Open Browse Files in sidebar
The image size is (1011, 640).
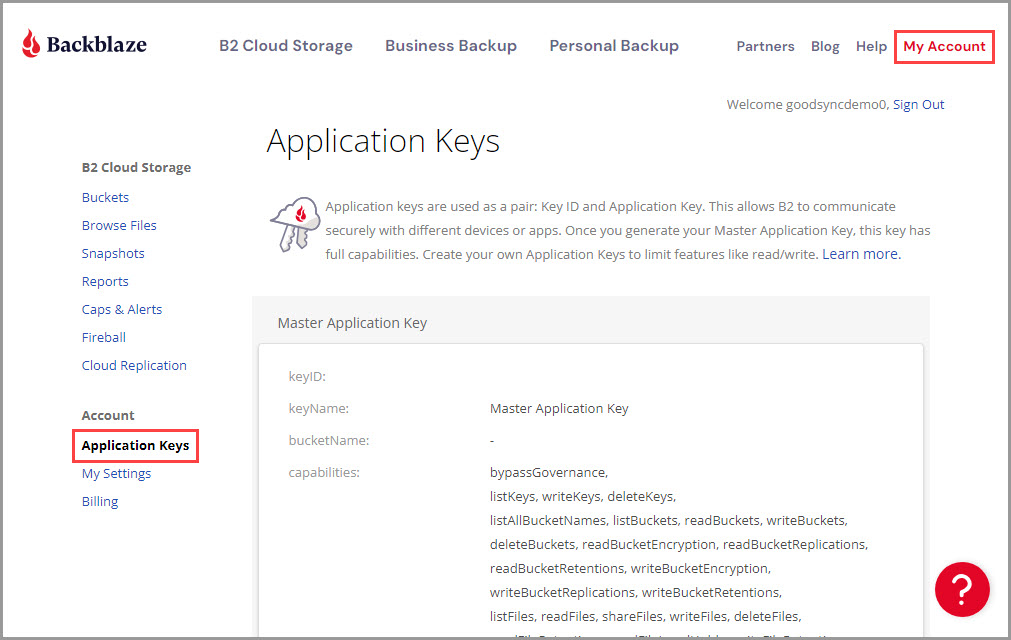coord(119,226)
